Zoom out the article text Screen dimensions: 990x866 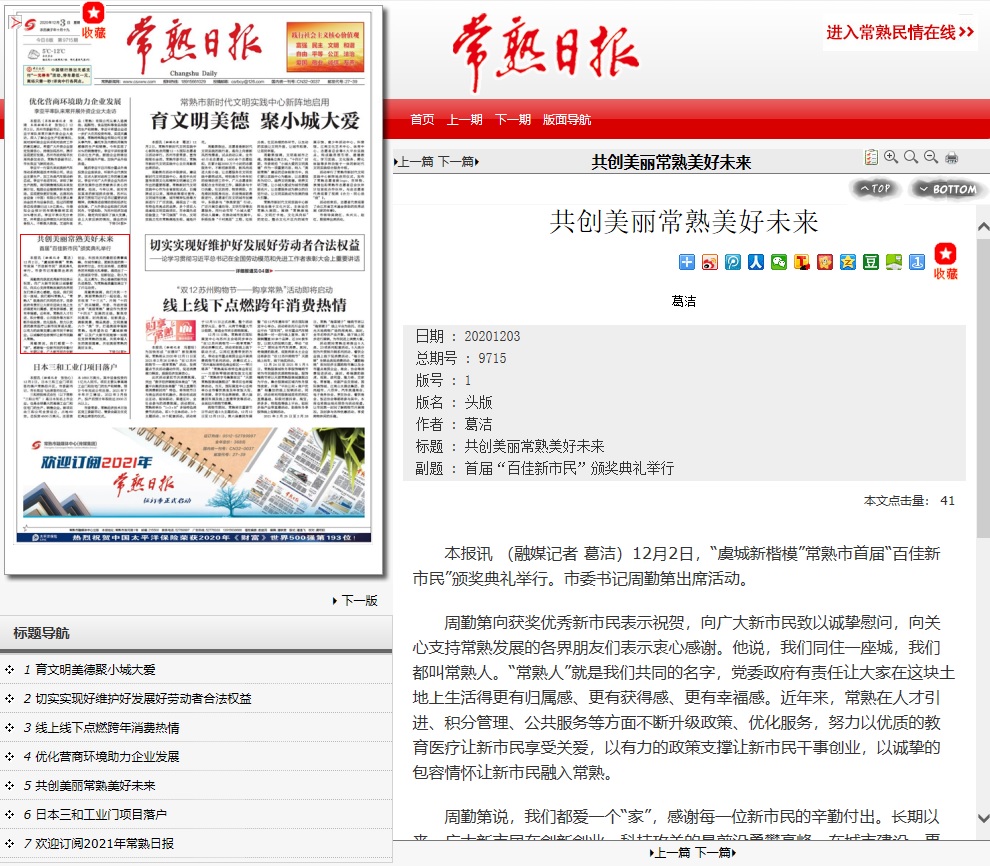(931, 157)
